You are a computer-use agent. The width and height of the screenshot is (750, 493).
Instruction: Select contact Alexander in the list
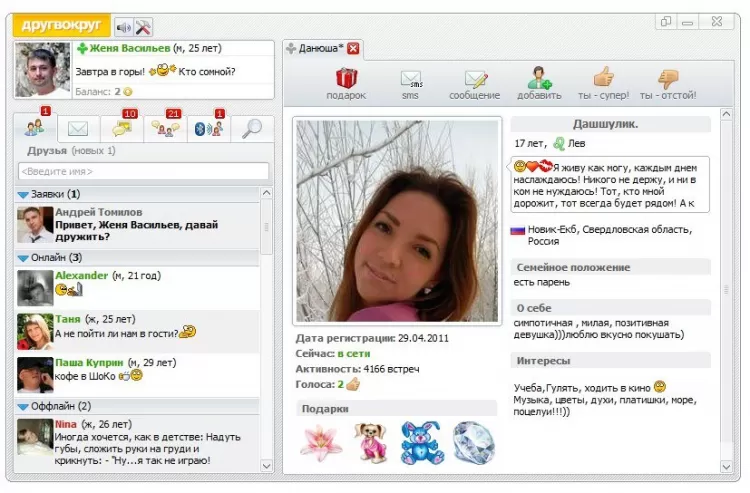[138, 288]
